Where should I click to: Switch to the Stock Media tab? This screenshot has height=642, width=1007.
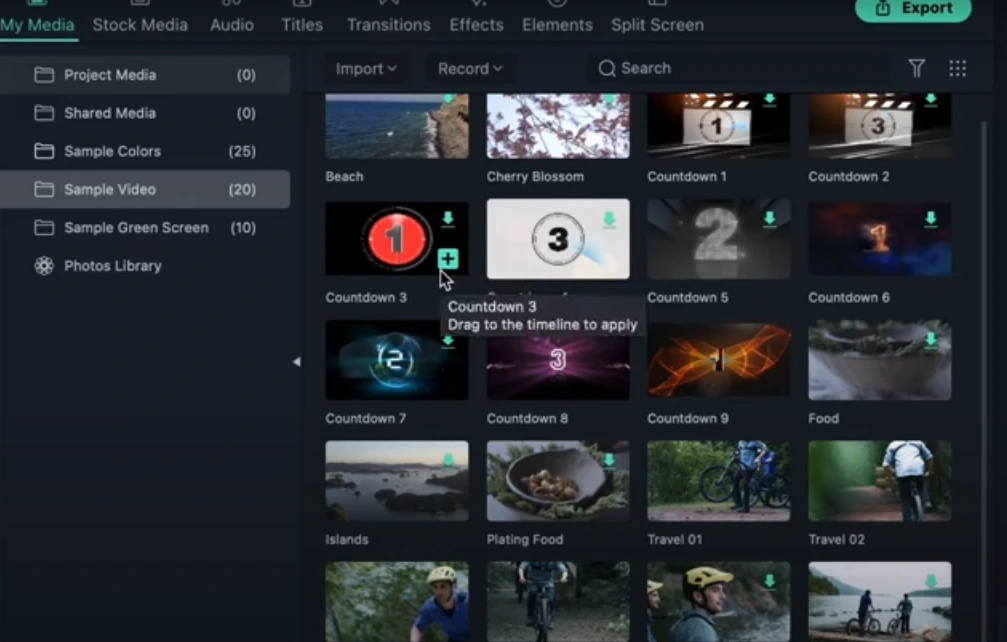click(x=140, y=25)
